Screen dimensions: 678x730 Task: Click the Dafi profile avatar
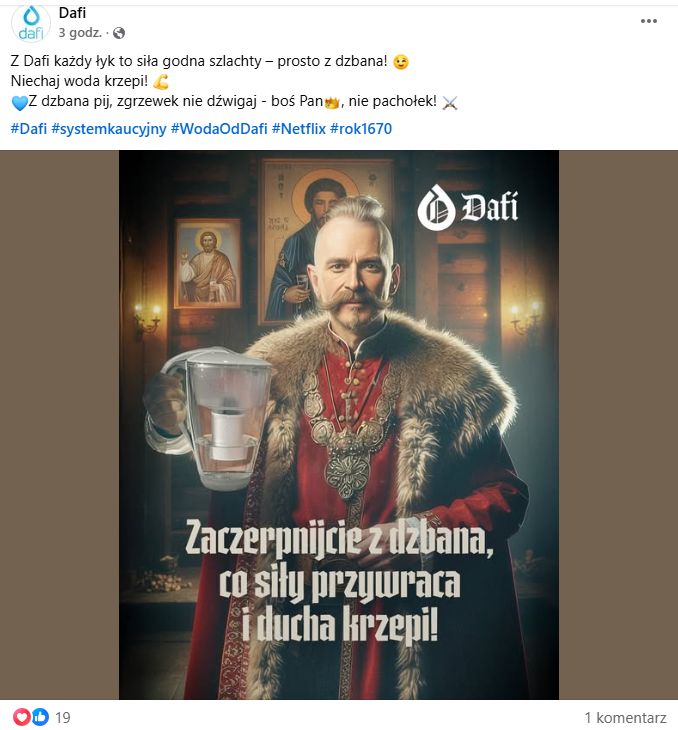click(x=30, y=24)
